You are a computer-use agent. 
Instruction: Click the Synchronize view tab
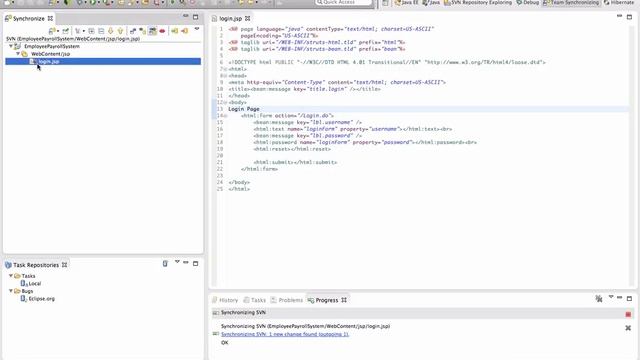[x=29, y=18]
